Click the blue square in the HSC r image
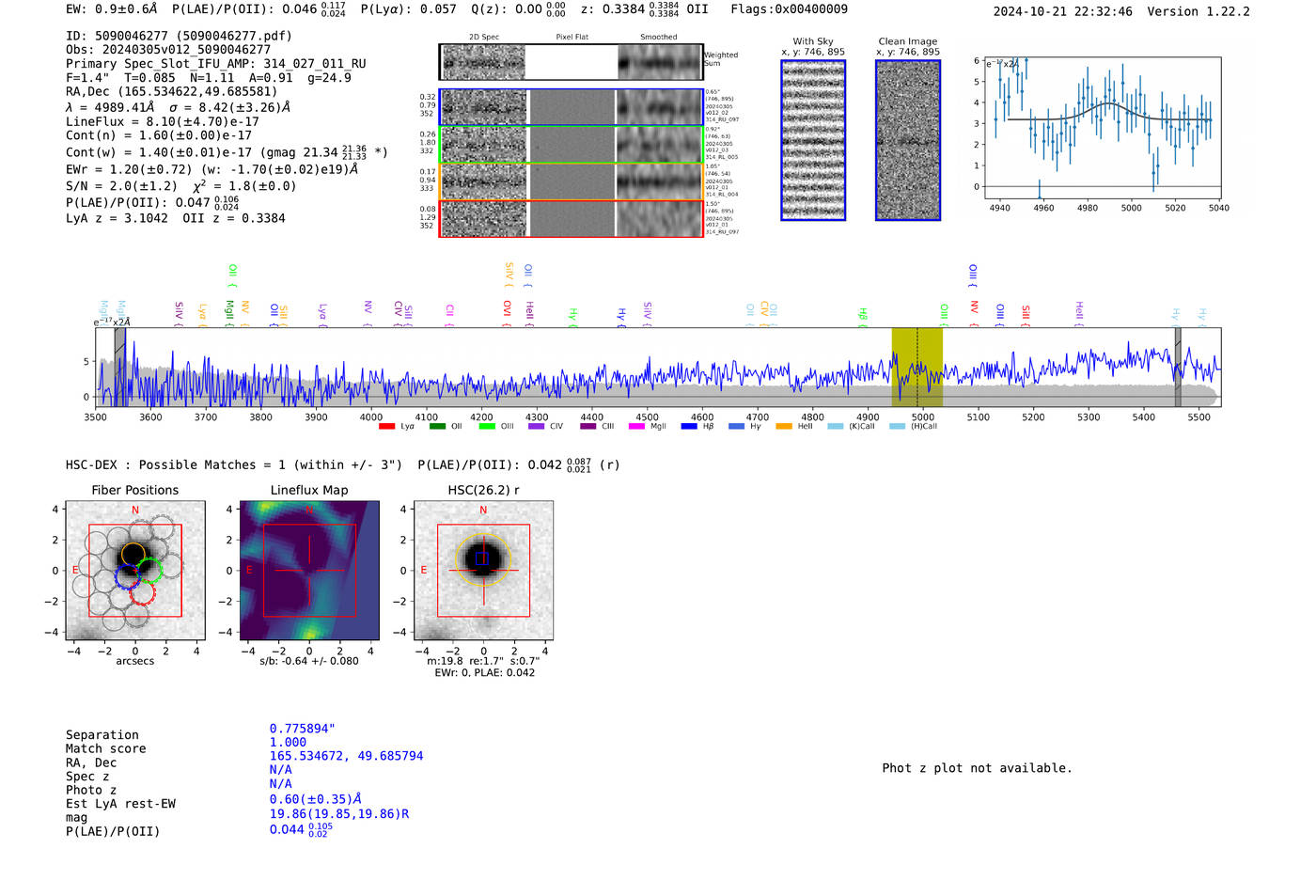This screenshot has height=896, width=1316. (482, 558)
